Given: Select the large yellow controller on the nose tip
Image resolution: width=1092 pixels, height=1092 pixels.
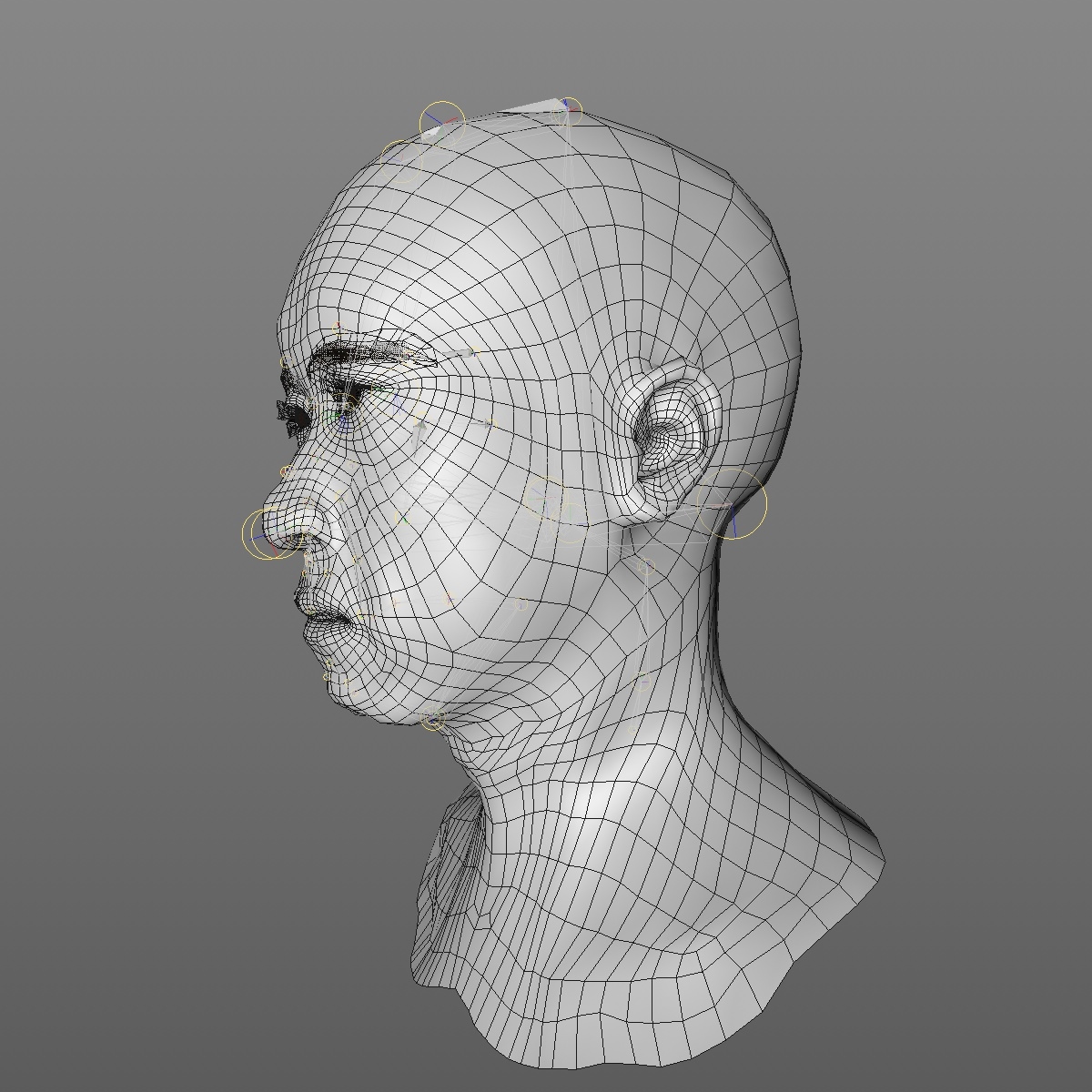Looking at the screenshot, I should [x=266, y=533].
